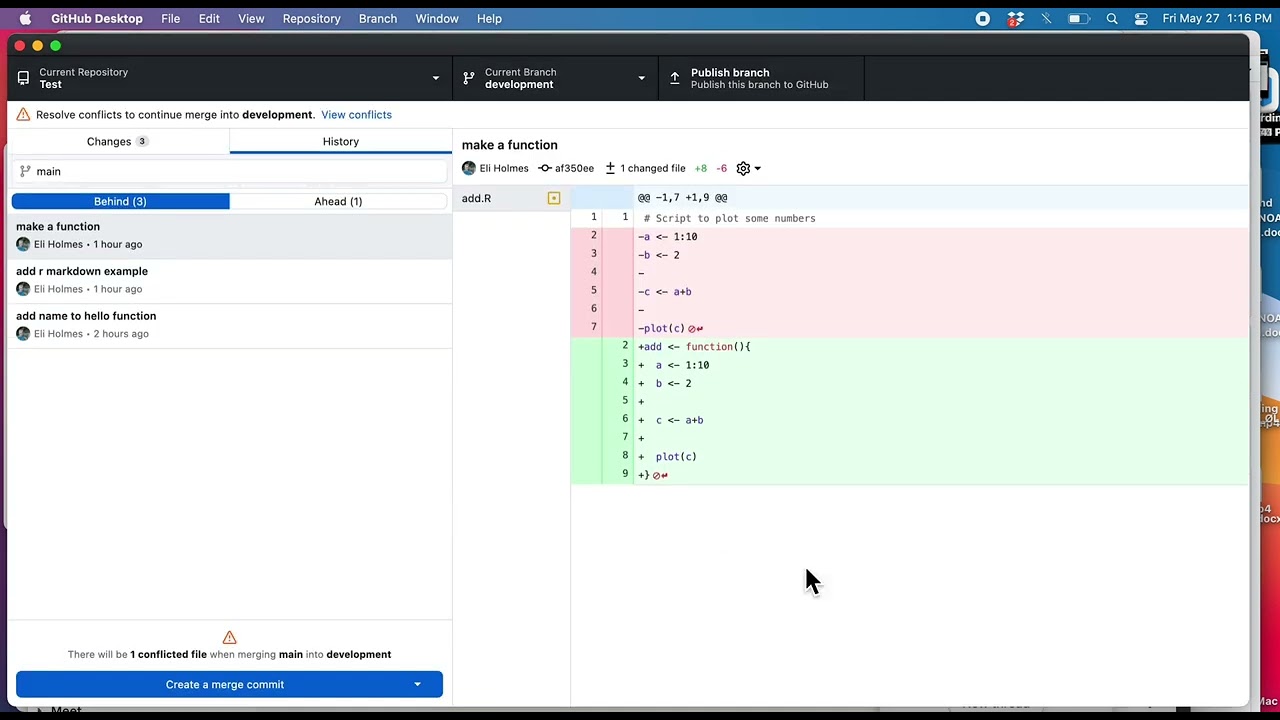Click the +8 additions count
Screen dimensions: 1280x720
(701, 168)
